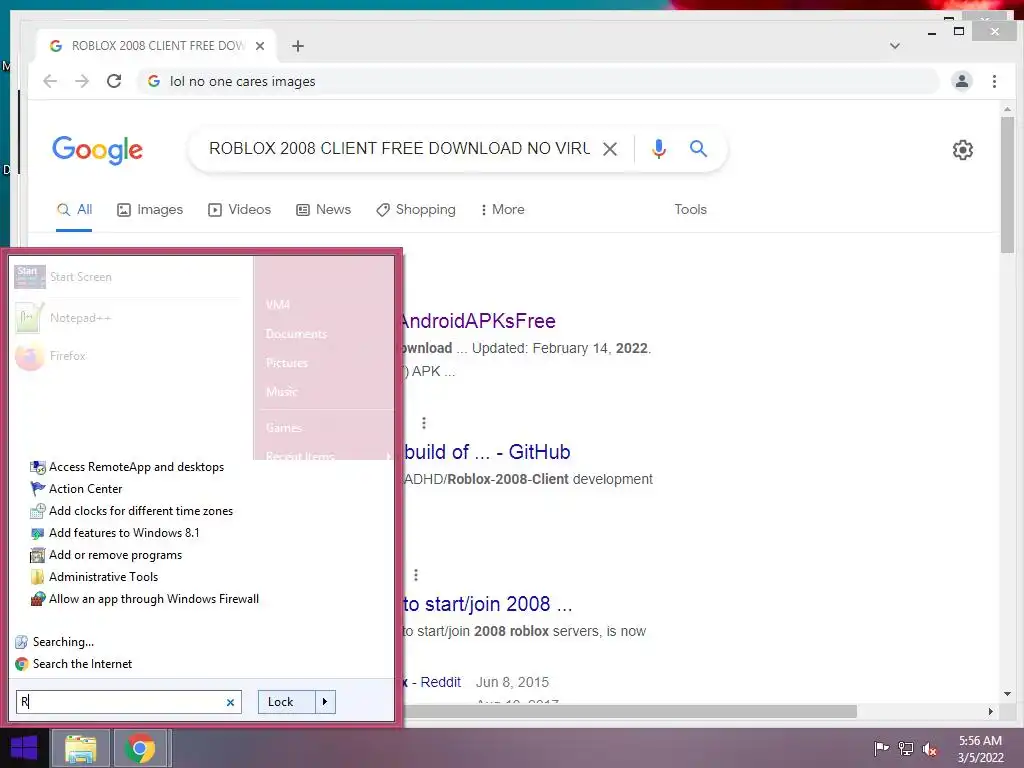1024x768 pixels.
Task: Click Search the Internet option
Action: 74,664
